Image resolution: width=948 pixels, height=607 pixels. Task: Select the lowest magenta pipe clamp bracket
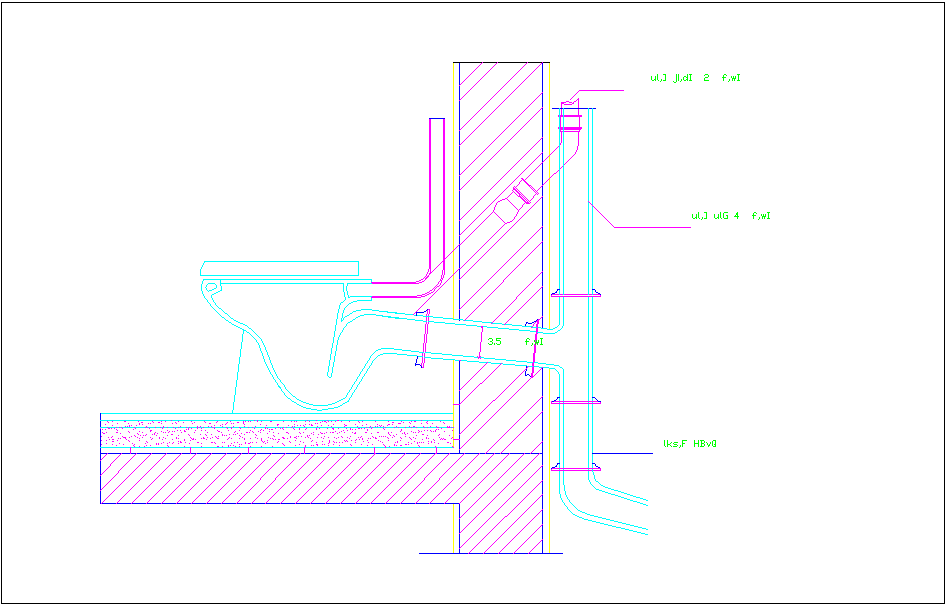tap(574, 467)
